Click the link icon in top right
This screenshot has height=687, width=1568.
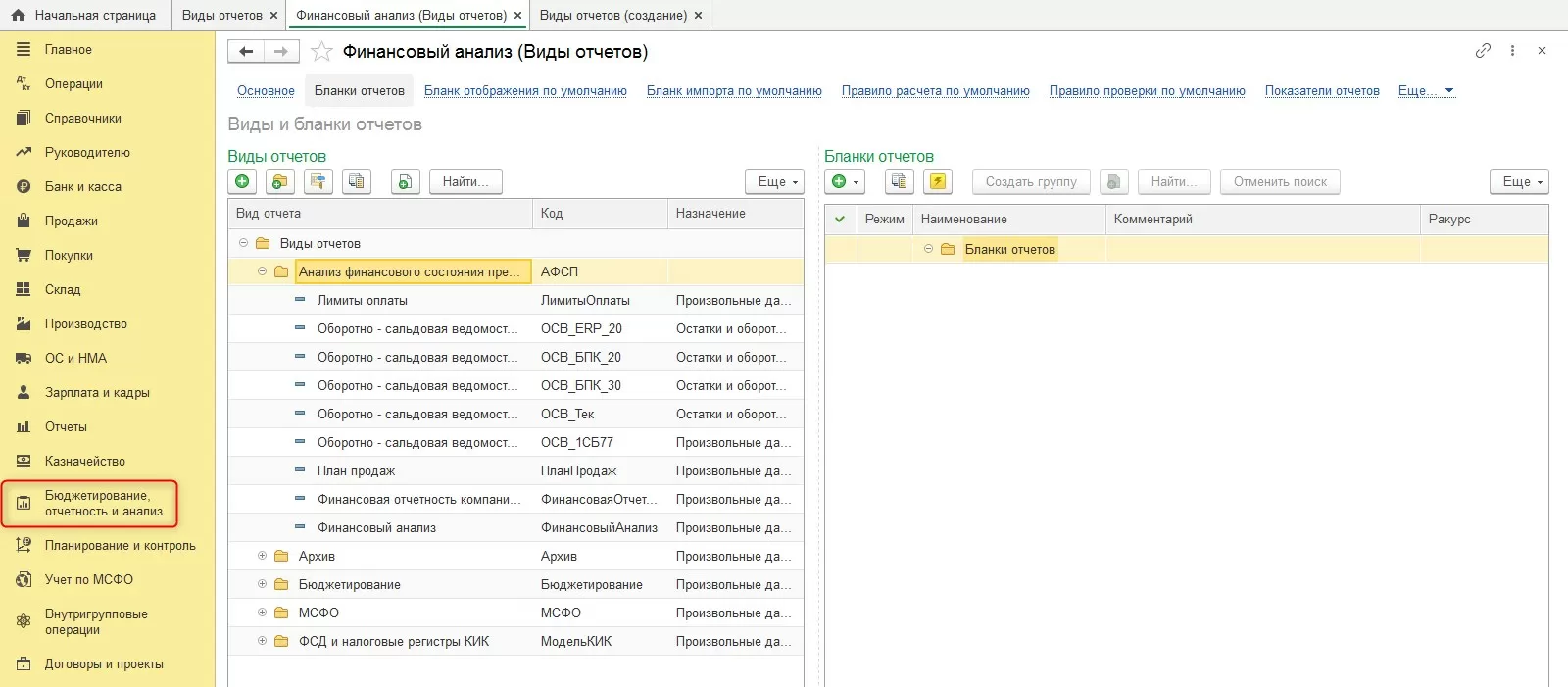[x=1483, y=51]
